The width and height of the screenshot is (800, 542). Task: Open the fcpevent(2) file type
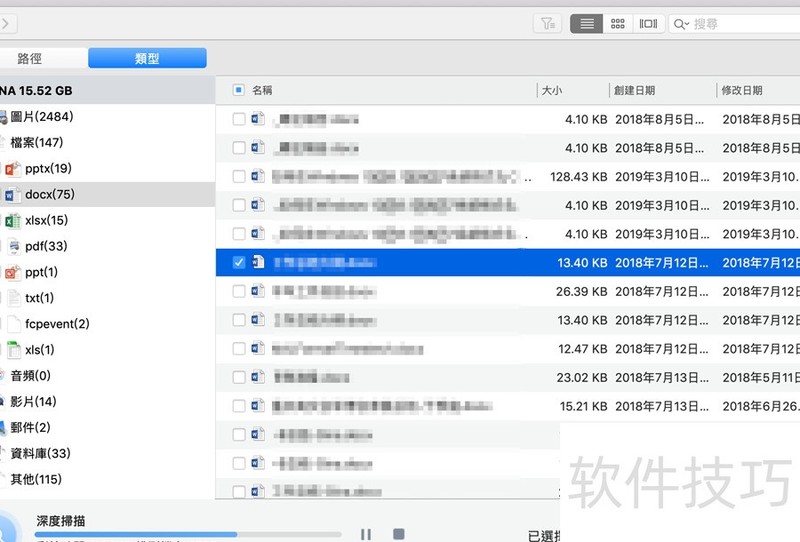coord(57,324)
